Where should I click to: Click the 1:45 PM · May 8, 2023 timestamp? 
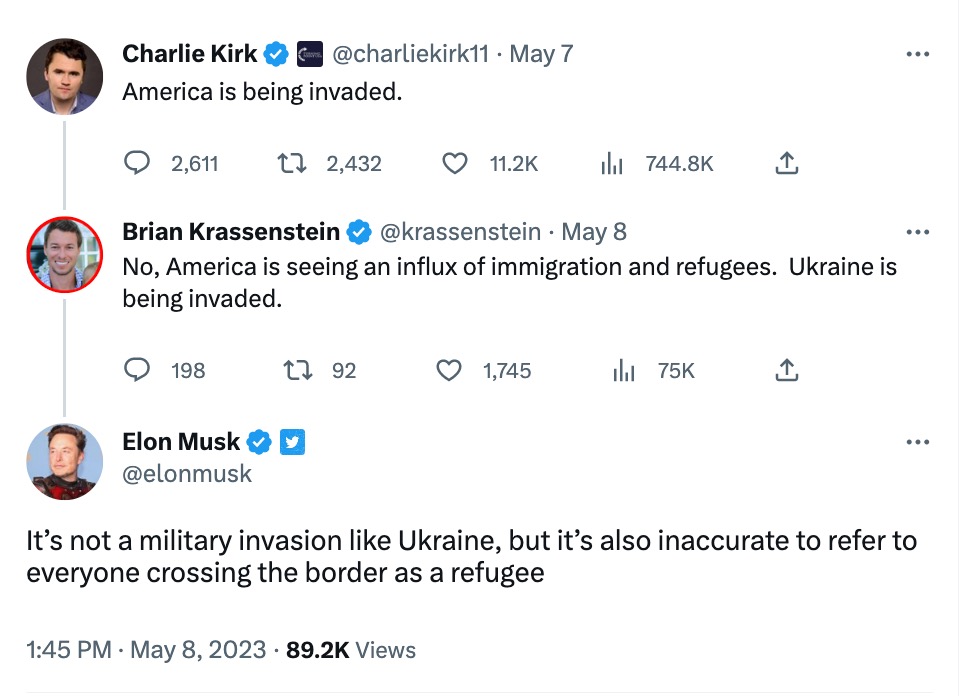tap(146, 650)
